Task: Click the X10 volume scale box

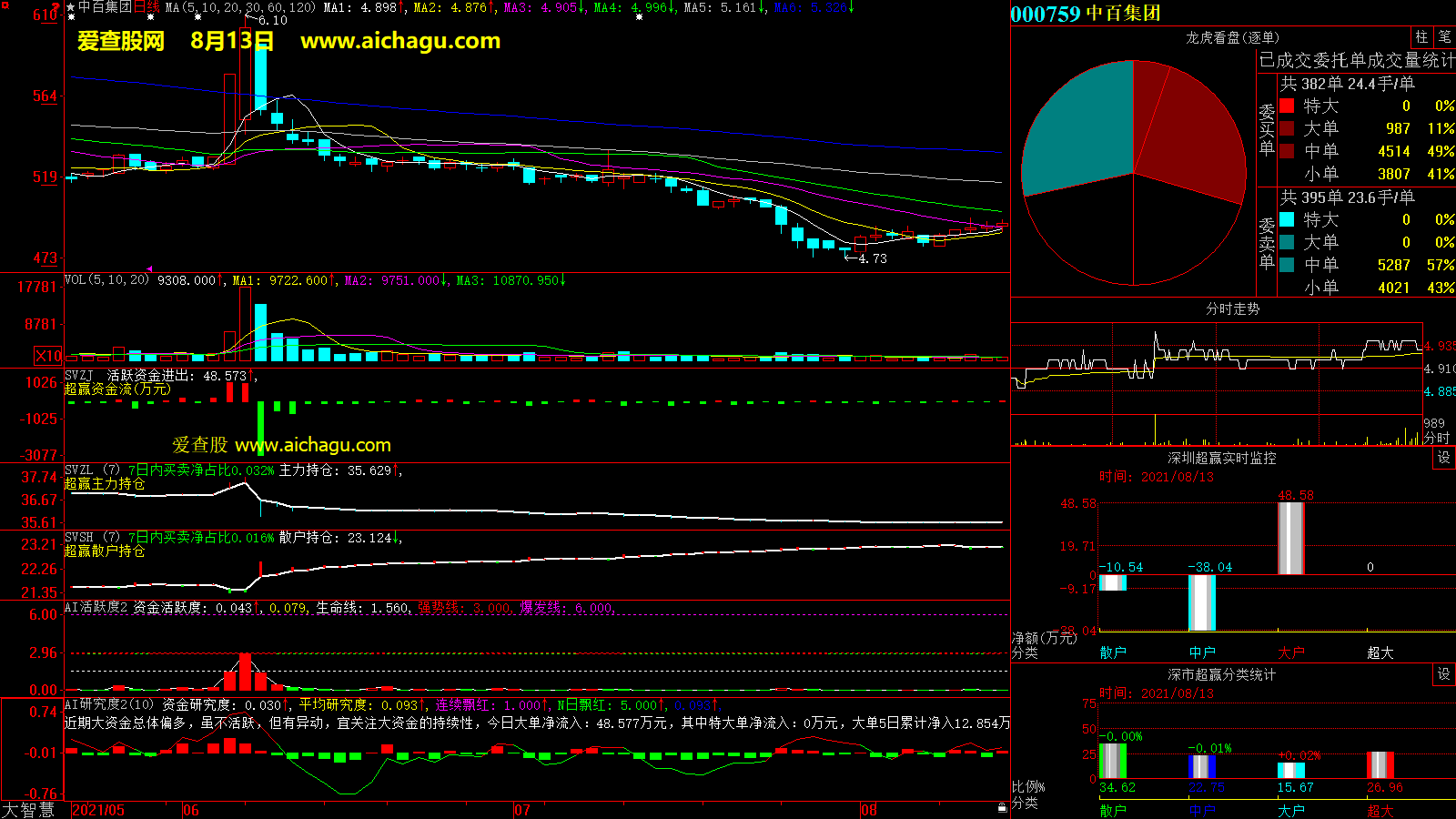Action: pyautogui.click(x=48, y=356)
